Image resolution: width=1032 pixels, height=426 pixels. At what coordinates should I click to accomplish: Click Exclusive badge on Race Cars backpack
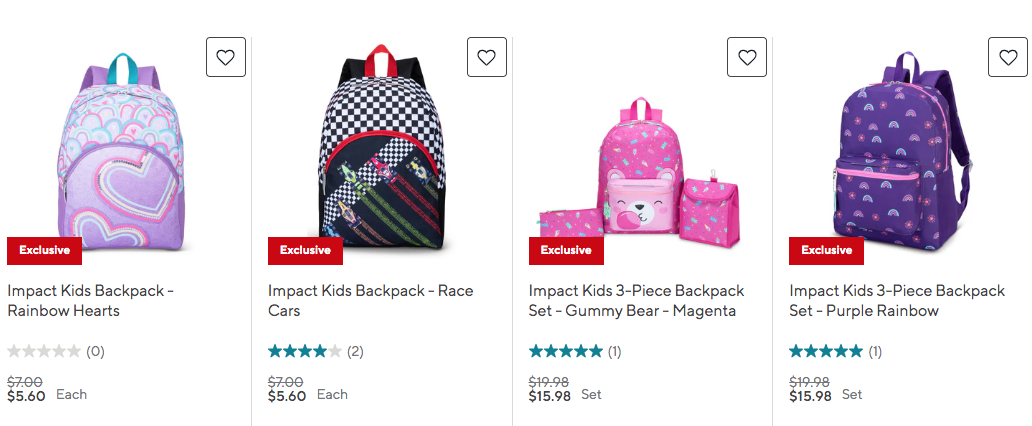305,250
